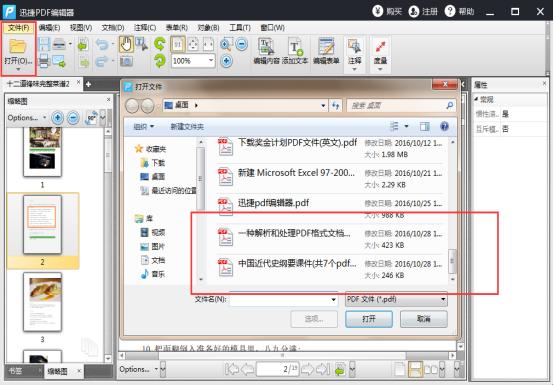Click the marquee zoom magnifier icon
554x386 pixels.
click(226, 44)
